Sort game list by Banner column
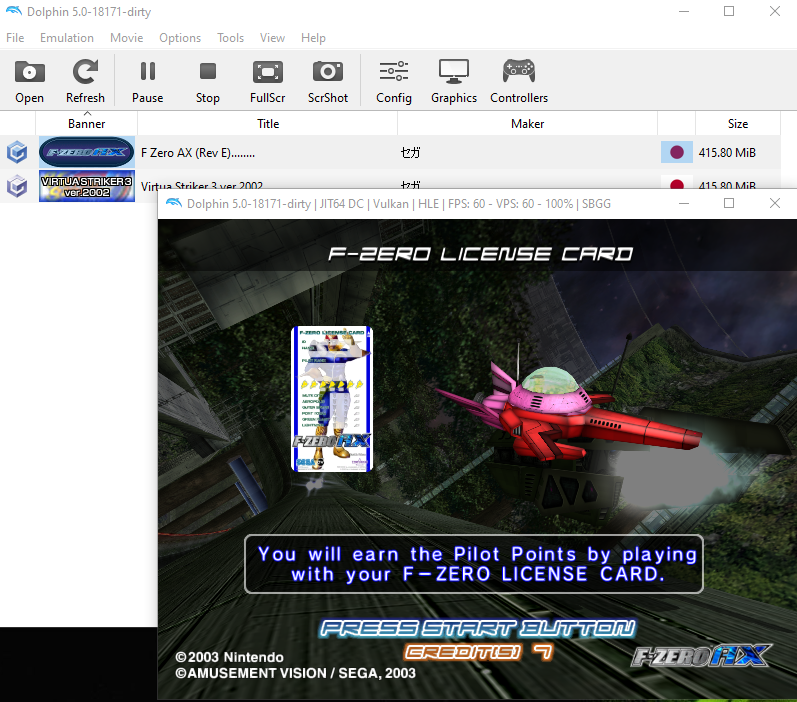The image size is (797, 702). [x=86, y=124]
